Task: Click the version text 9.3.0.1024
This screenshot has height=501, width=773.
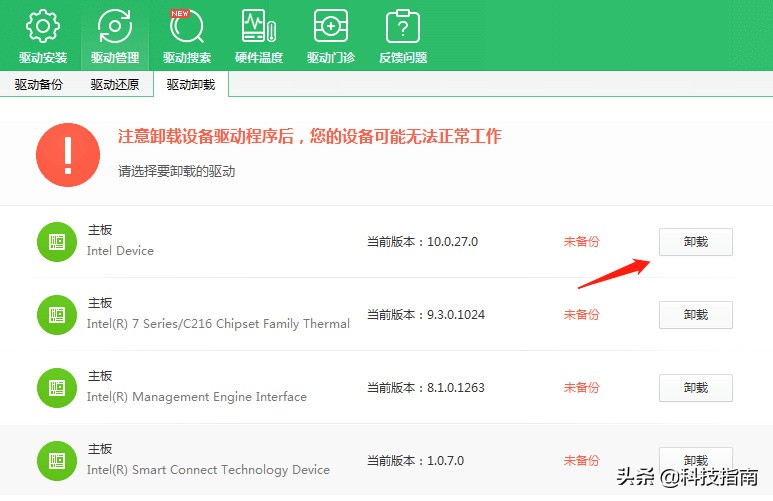Action: (x=456, y=315)
